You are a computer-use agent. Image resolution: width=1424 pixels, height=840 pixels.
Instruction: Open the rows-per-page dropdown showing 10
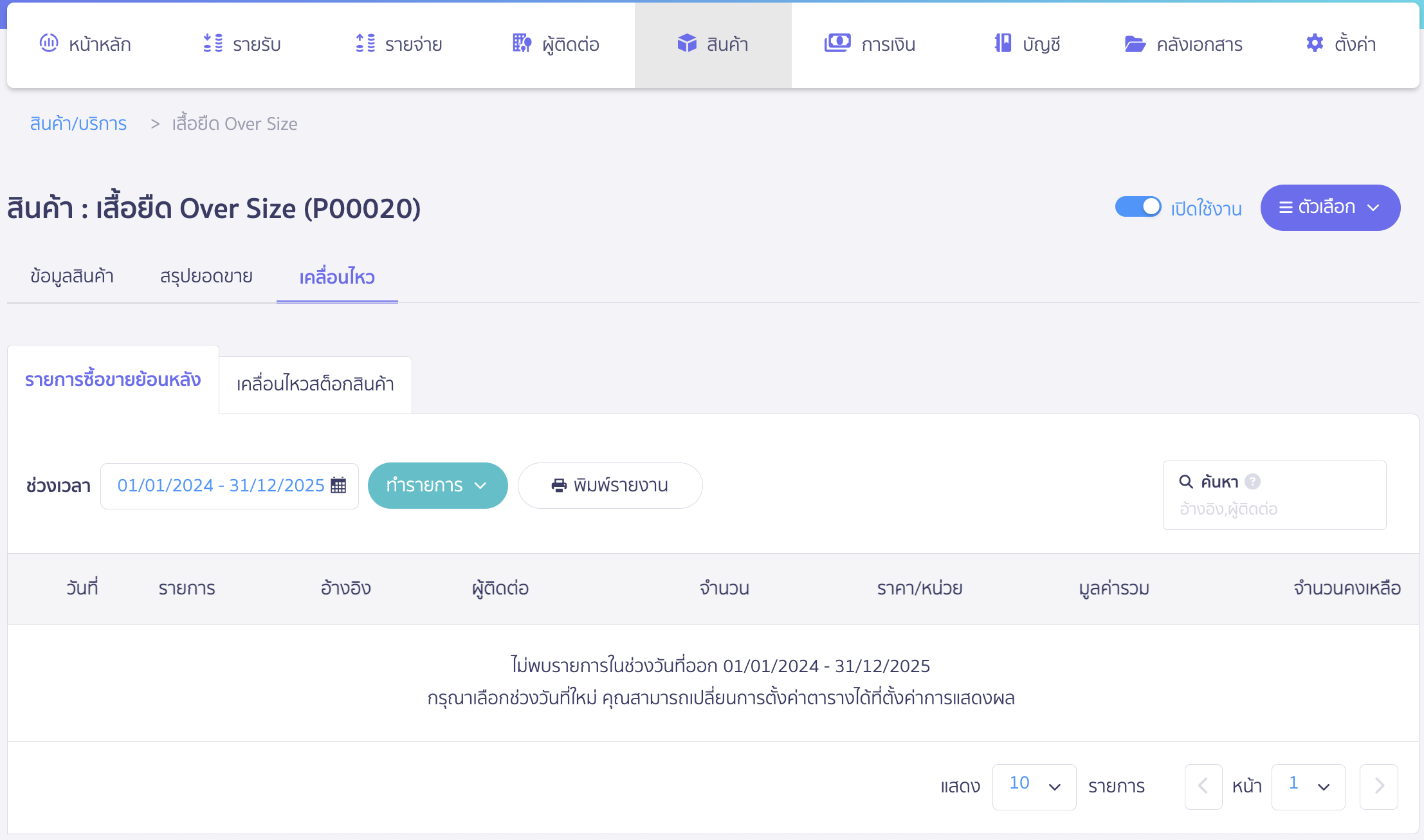[x=1034, y=786]
